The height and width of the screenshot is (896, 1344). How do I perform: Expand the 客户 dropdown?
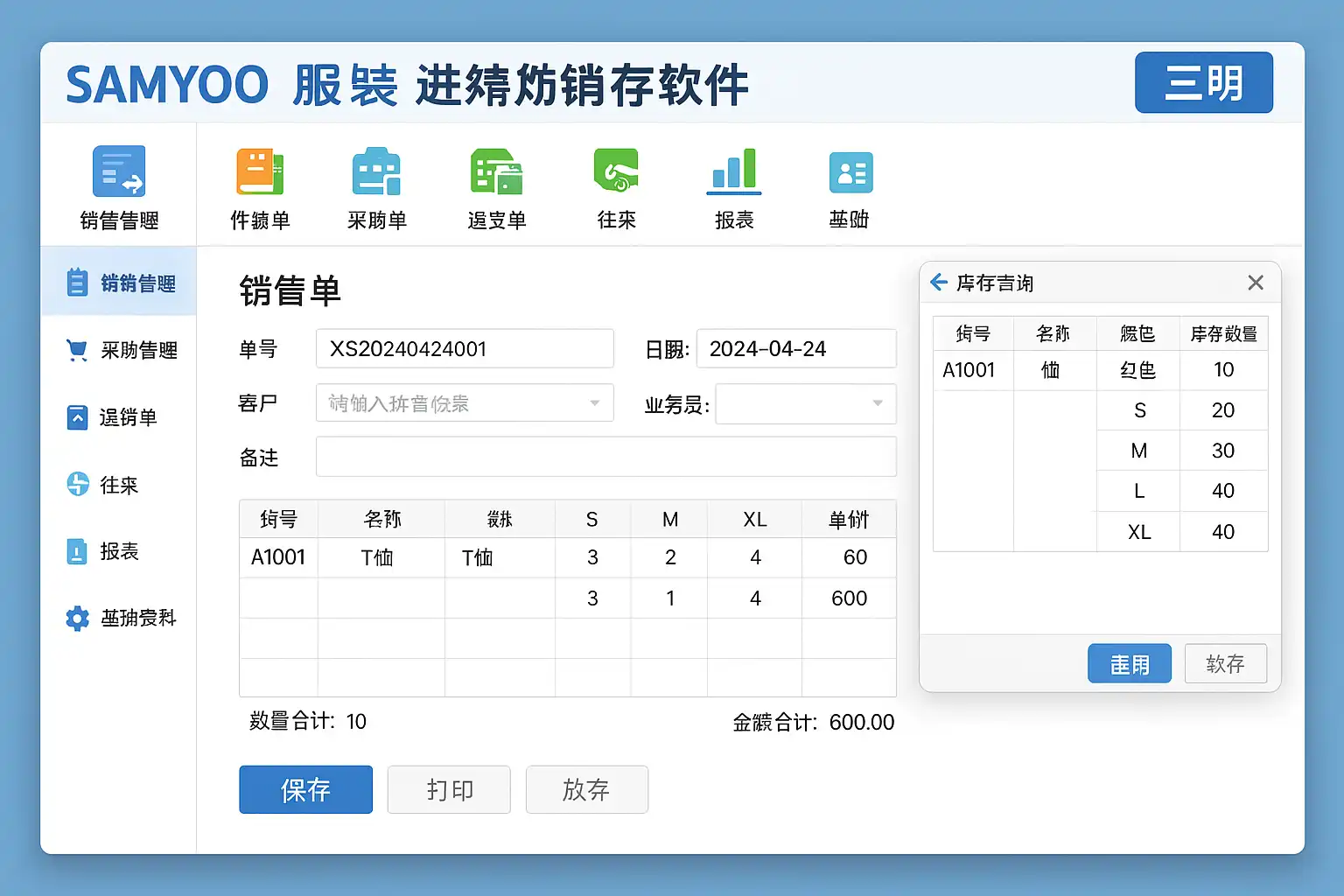595,403
